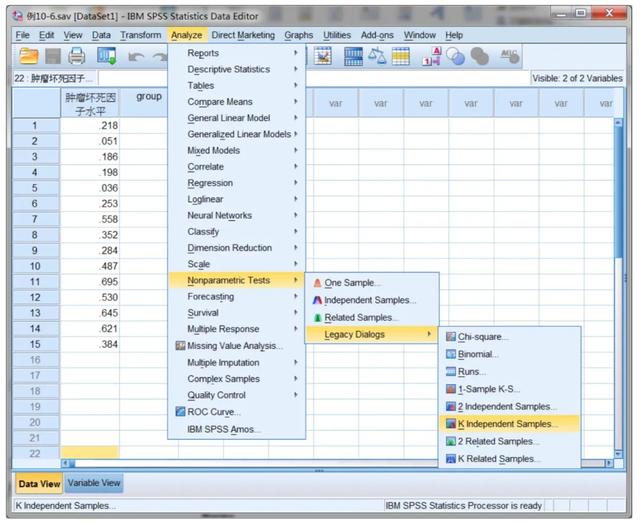Open Binomial legacy dialog
Screen dimensions: 640x523
coord(509,354)
